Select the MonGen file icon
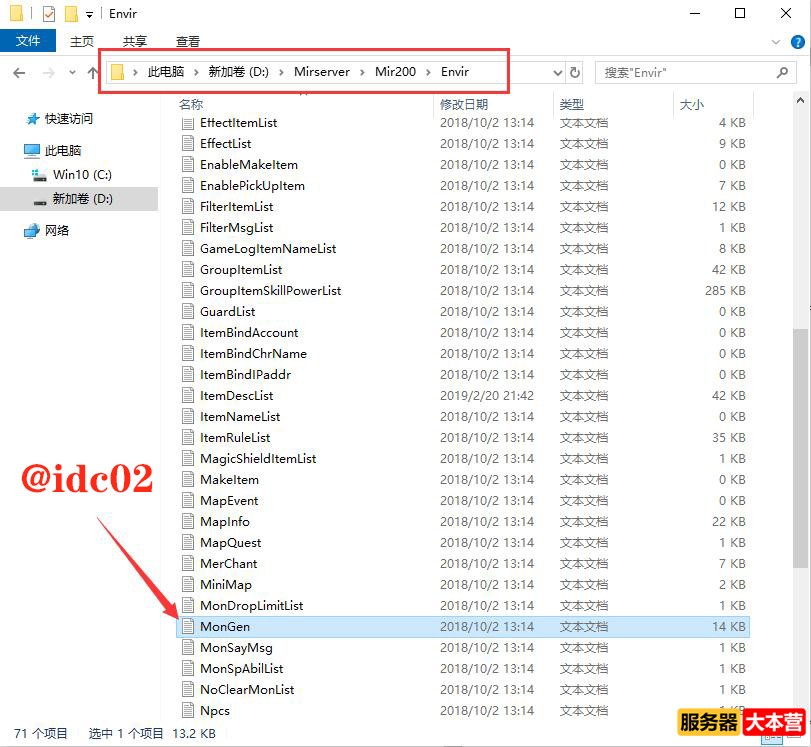 tap(188, 626)
